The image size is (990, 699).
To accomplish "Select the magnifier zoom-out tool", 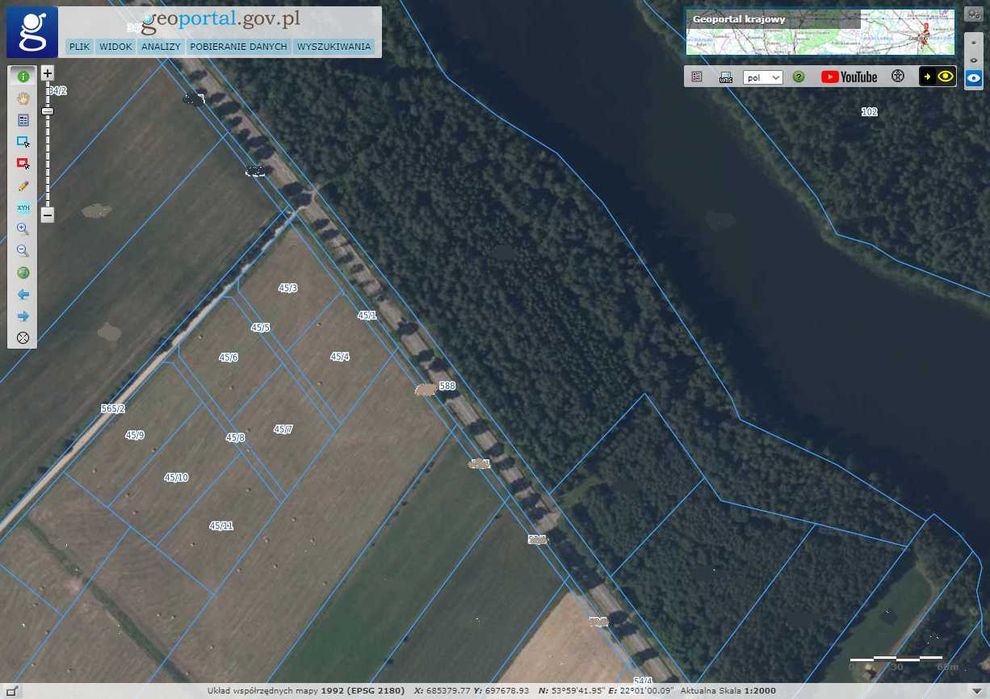I will [23, 251].
